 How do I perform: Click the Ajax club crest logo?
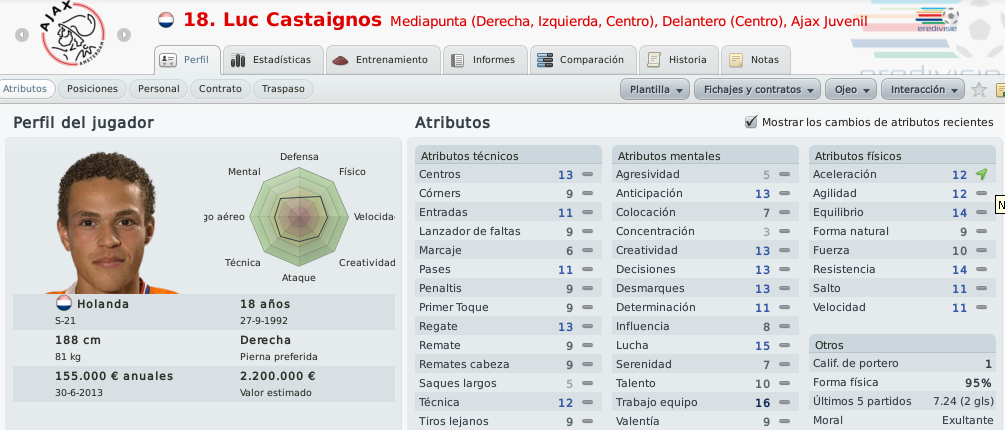pyautogui.click(x=73, y=35)
